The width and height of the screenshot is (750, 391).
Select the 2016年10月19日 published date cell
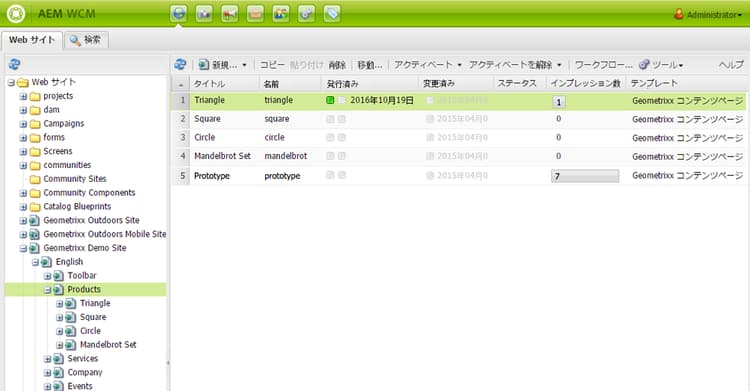pos(382,100)
